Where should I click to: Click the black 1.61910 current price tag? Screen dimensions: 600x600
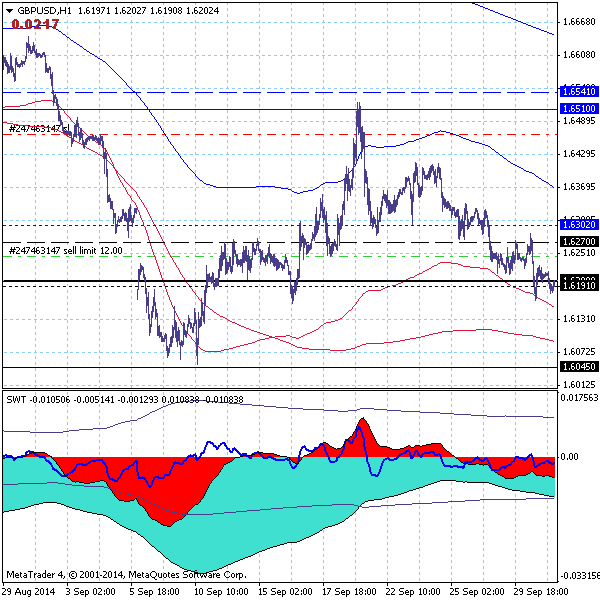[579, 285]
